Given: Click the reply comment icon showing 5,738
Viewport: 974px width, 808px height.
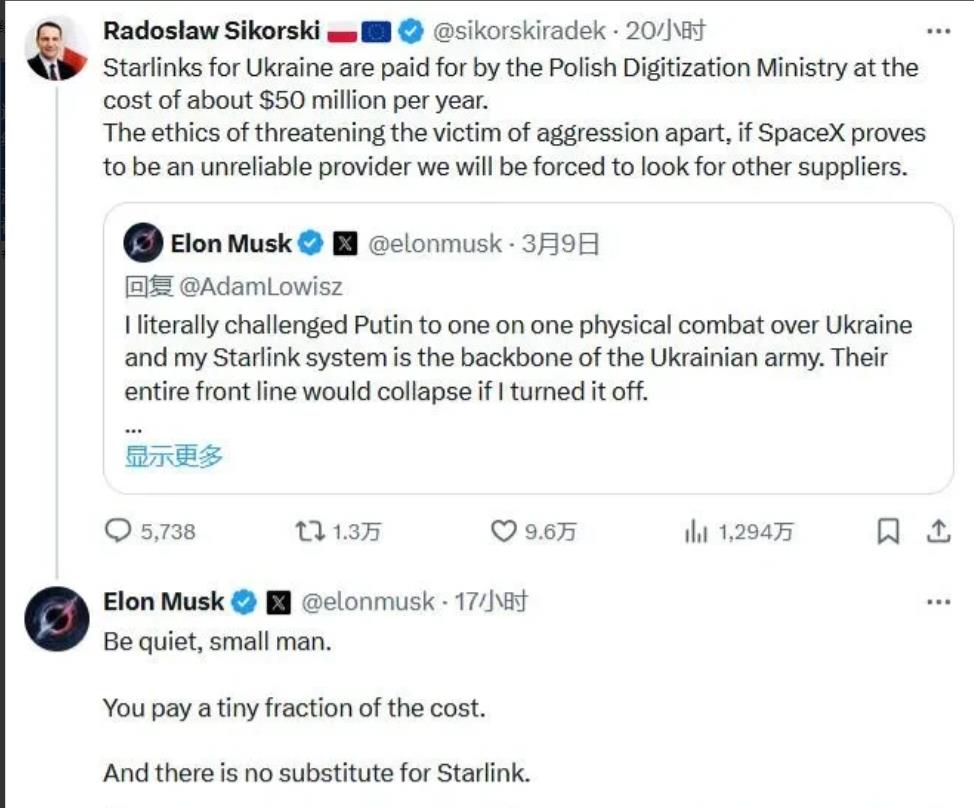Looking at the screenshot, I should click(119, 531).
